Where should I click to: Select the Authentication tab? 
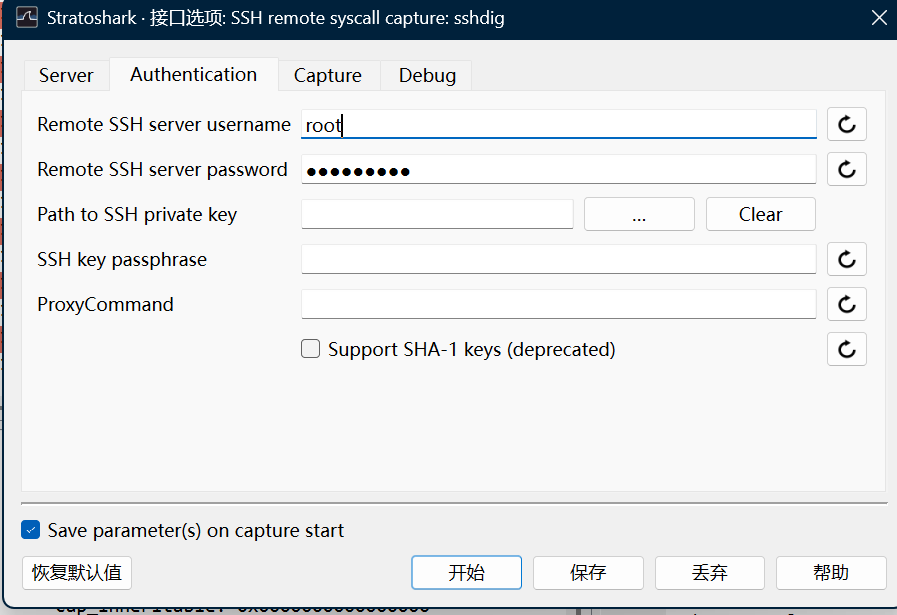[193, 74]
